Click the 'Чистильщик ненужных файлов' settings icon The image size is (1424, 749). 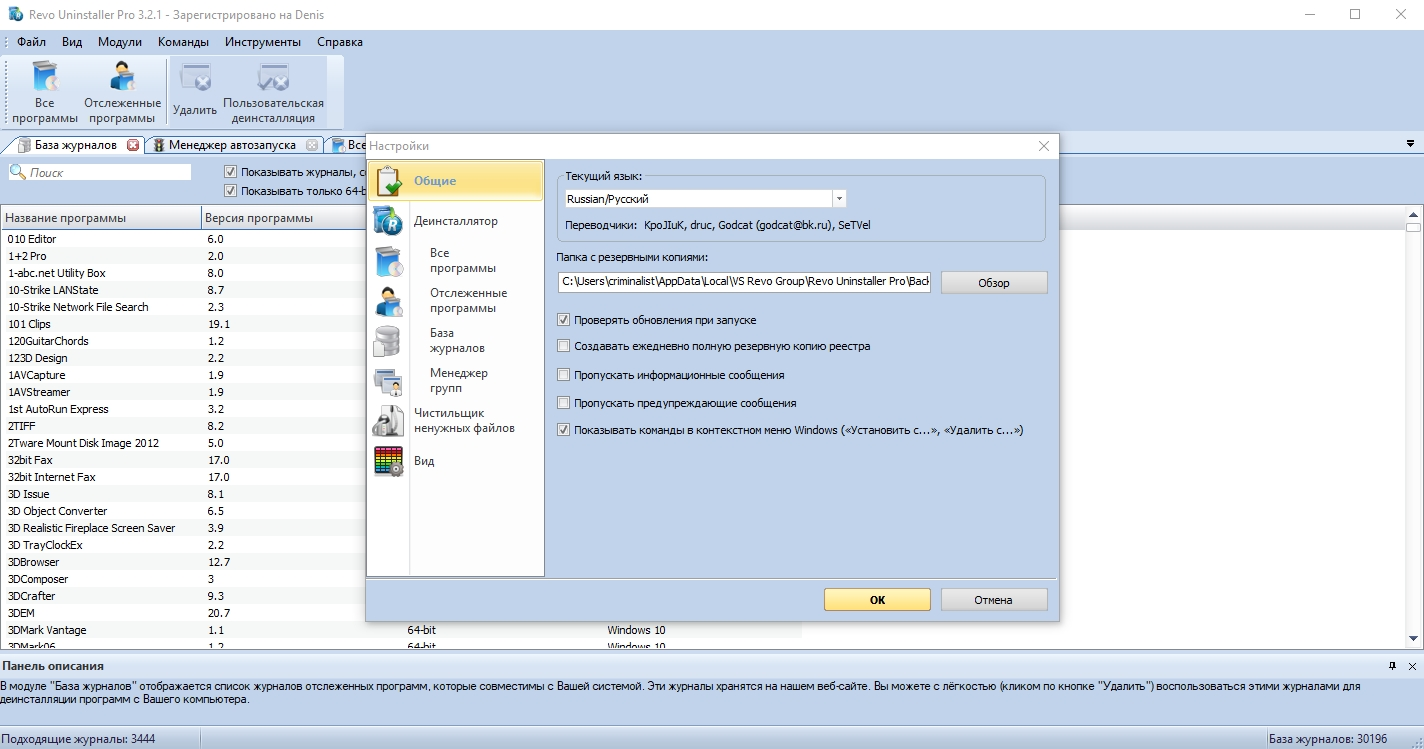(x=388, y=421)
